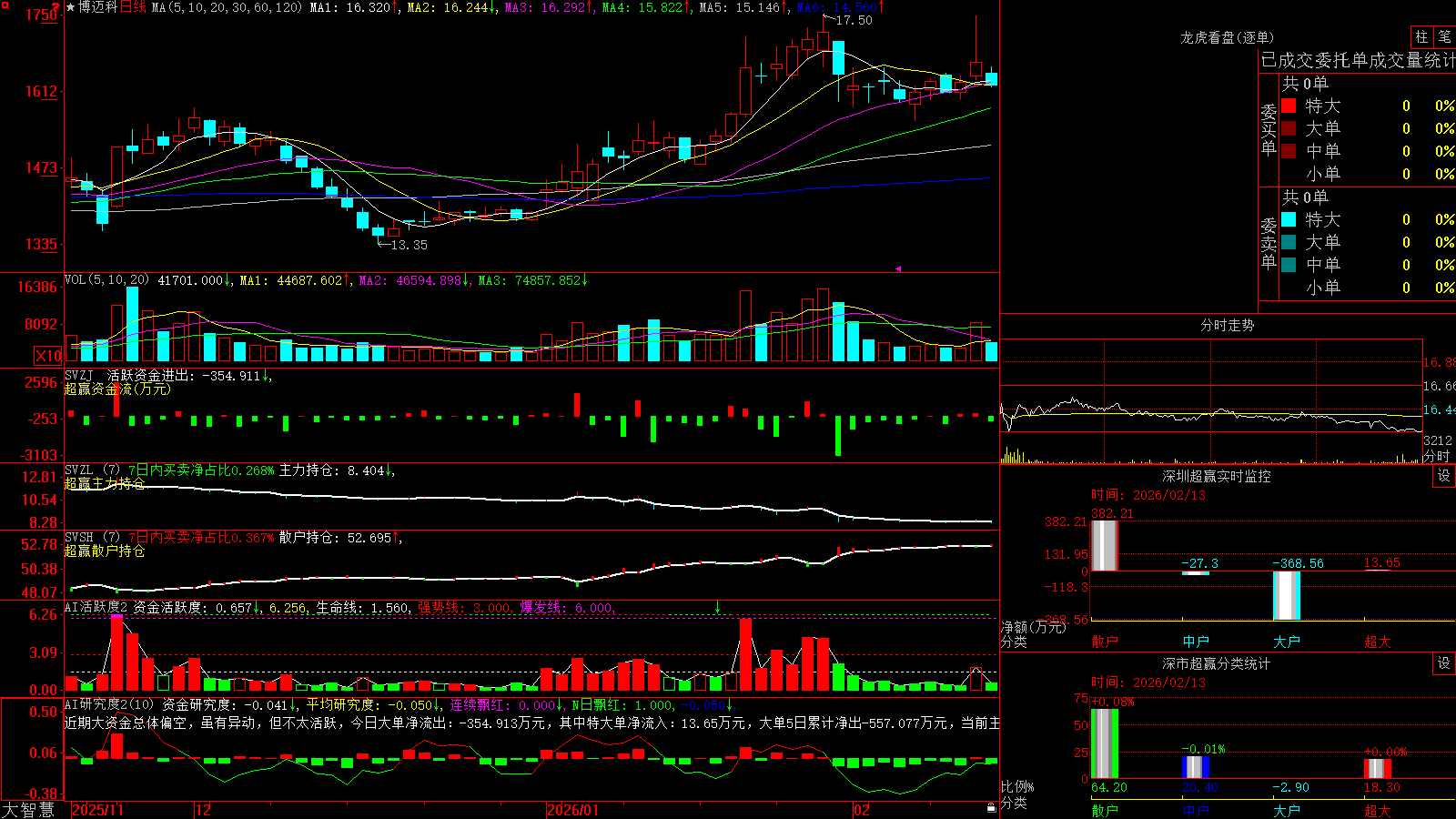Viewport: 1456px width, 819px height.
Task: Click the red 特大 buy order swatch
Action: (1289, 106)
